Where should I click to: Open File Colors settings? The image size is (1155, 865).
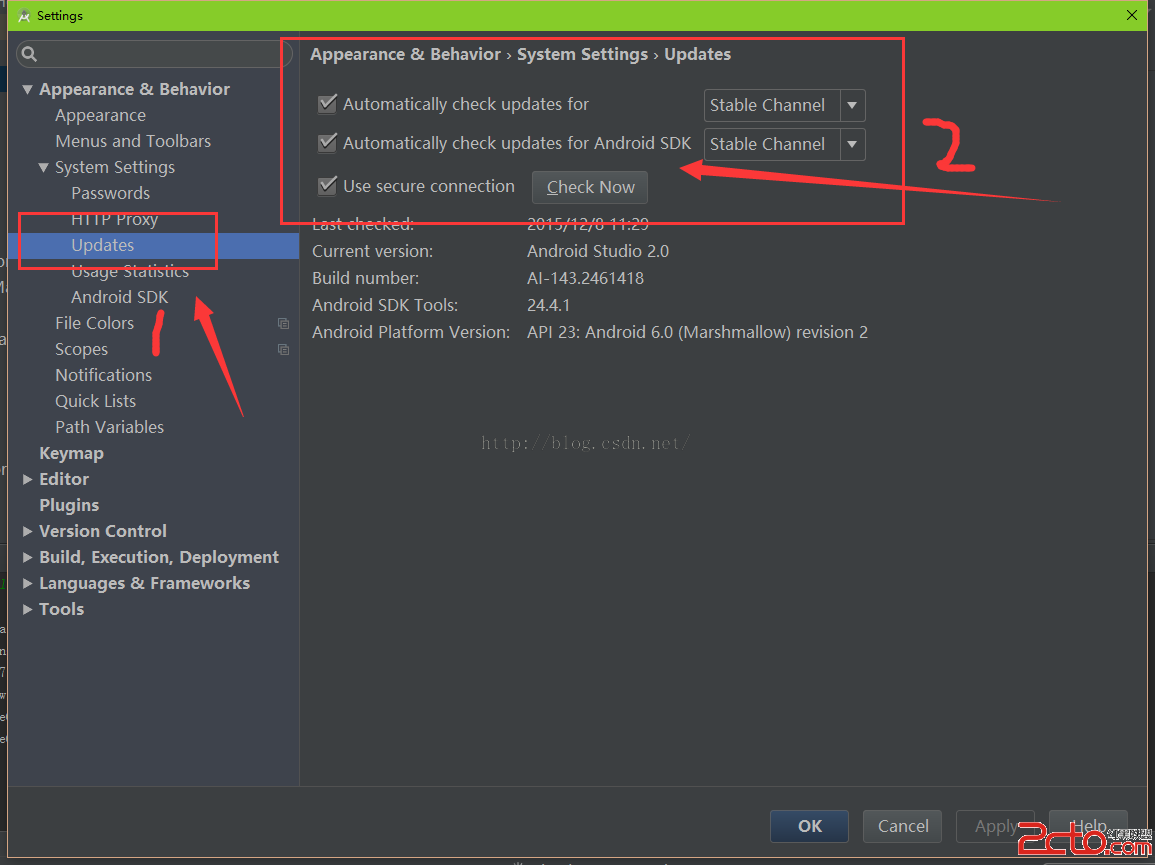pos(94,323)
